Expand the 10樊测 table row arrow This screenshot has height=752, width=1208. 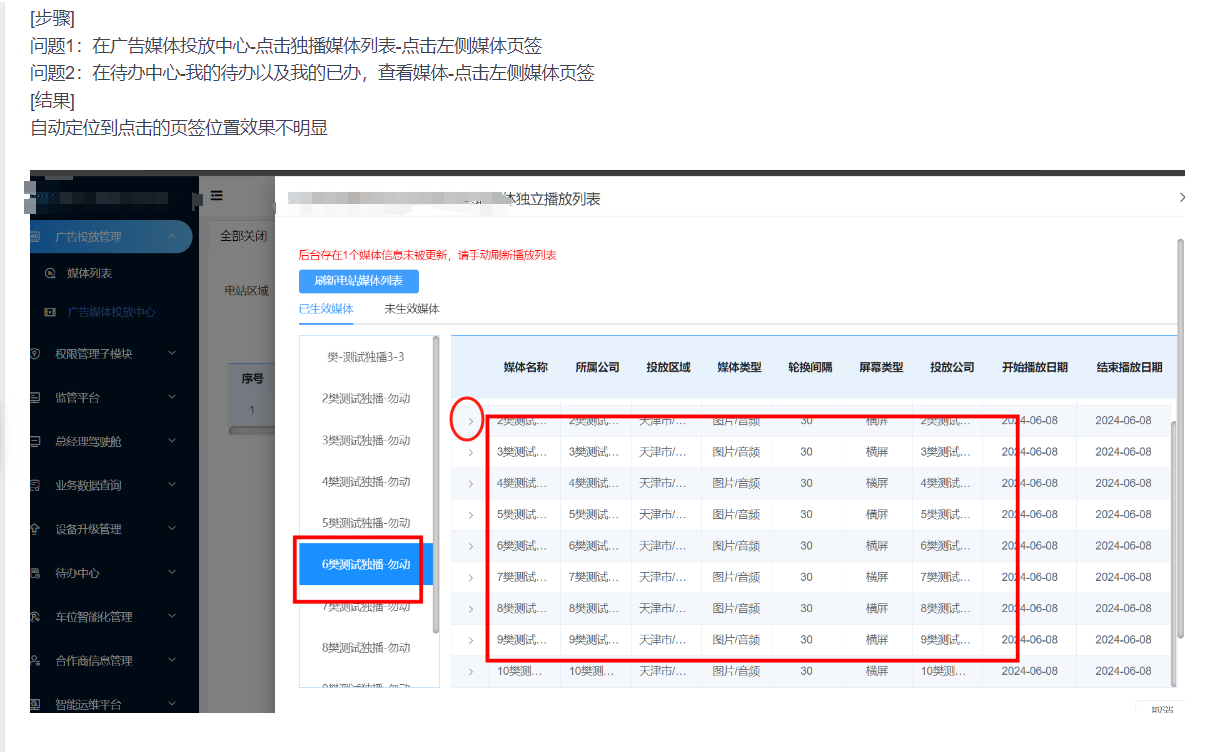point(471,671)
